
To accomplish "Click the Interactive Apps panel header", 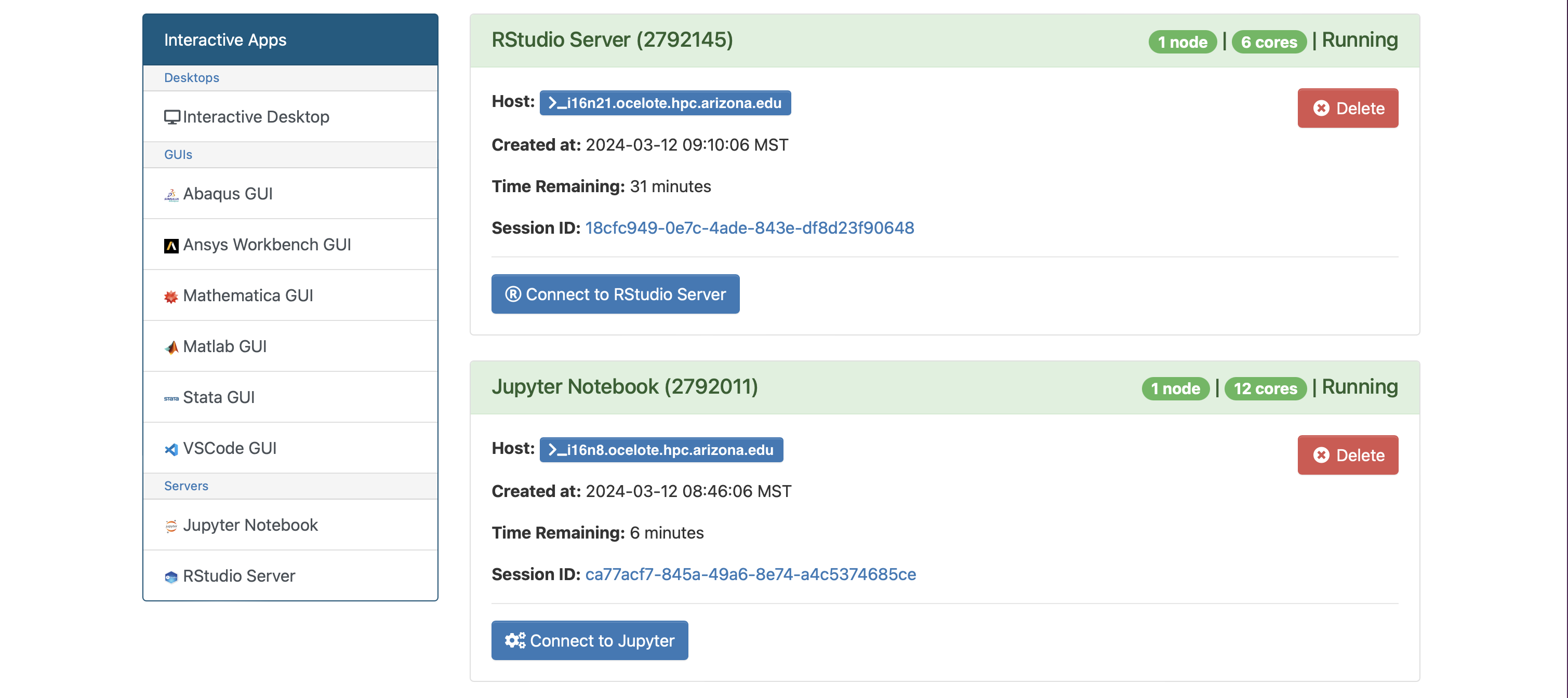I will pyautogui.click(x=290, y=40).
